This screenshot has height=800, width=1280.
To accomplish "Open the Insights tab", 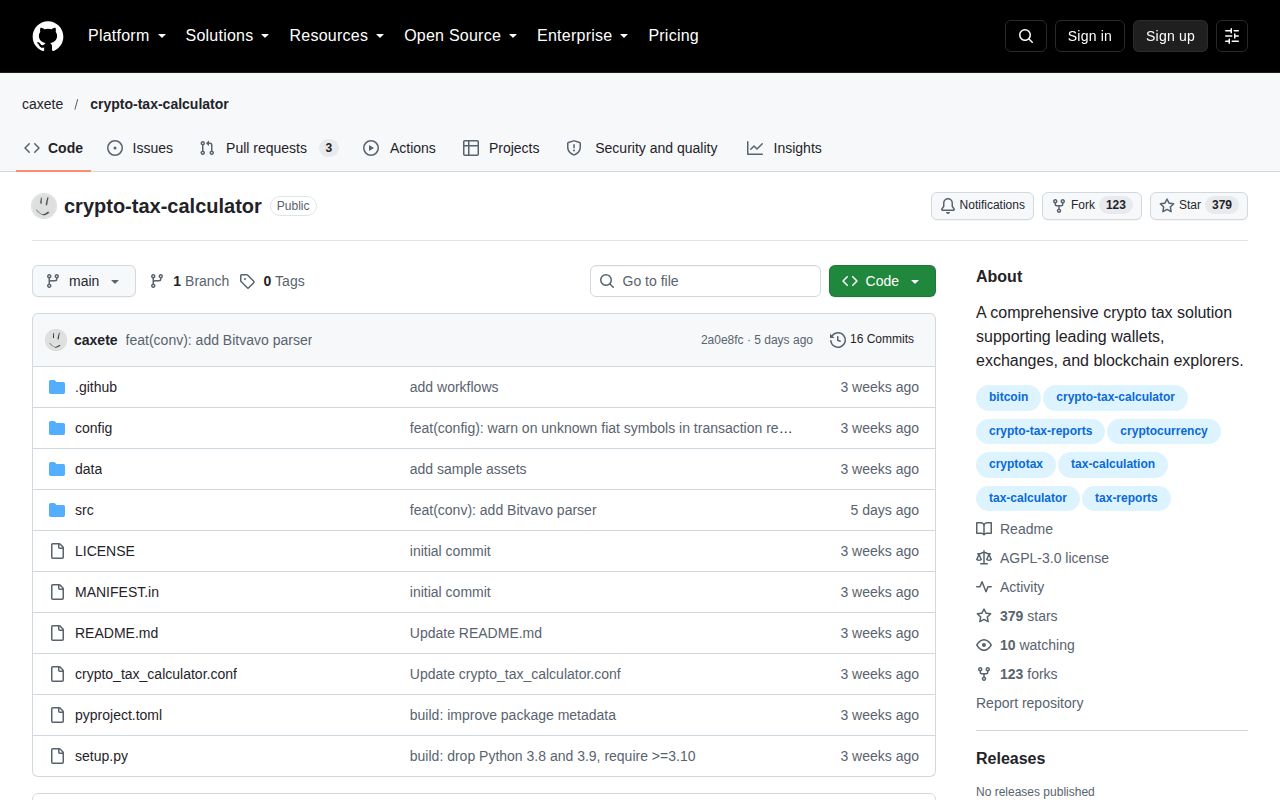I will point(784,148).
